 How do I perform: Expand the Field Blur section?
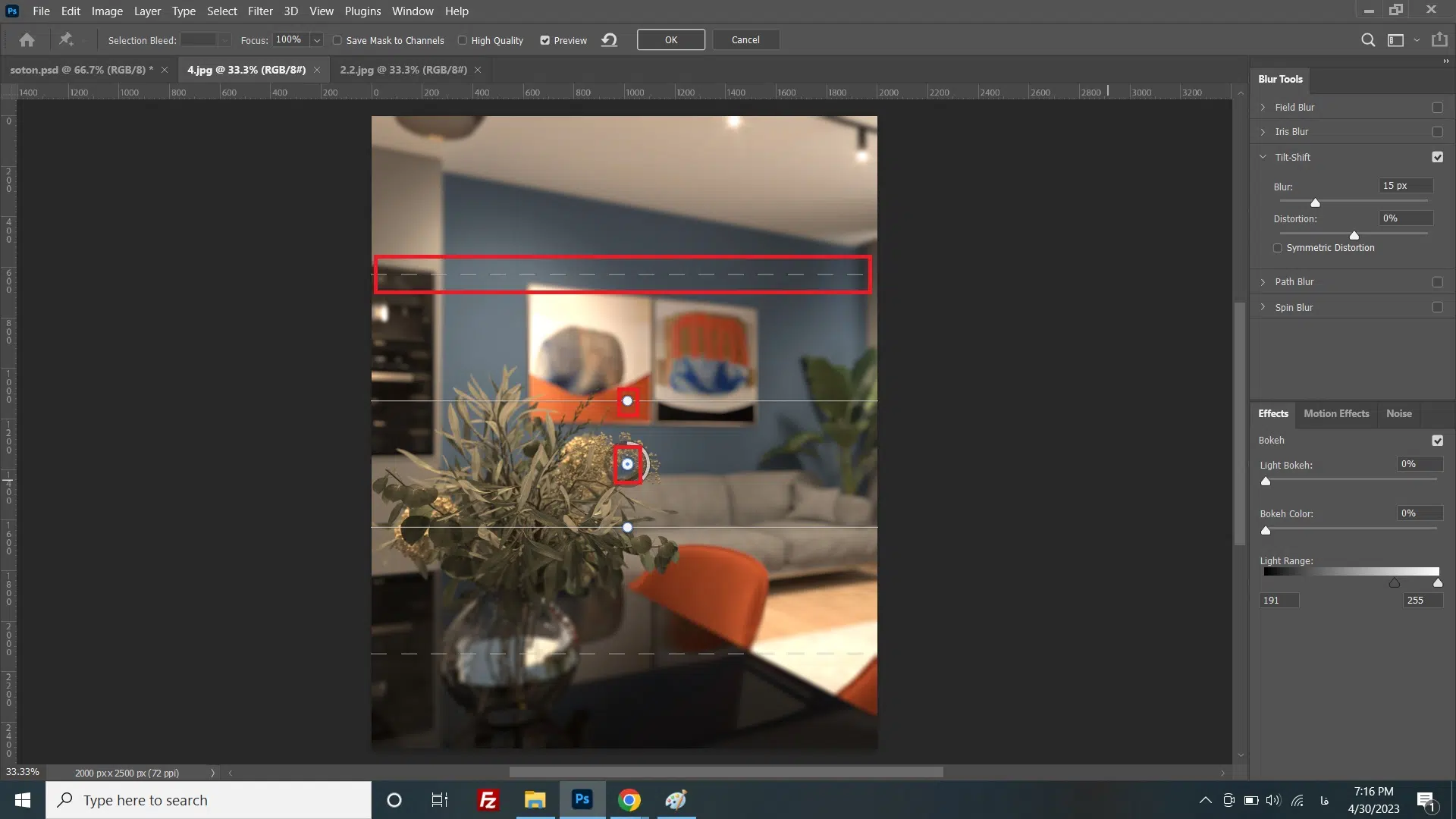pyautogui.click(x=1263, y=108)
